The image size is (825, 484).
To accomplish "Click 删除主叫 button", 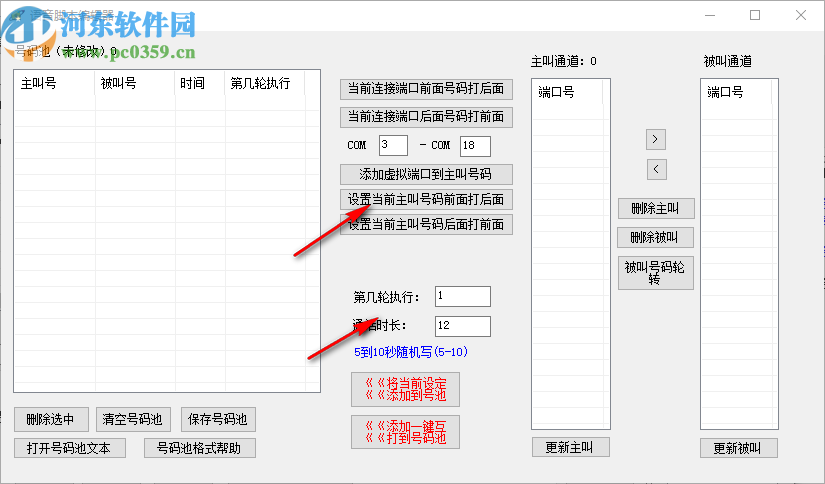I will pos(656,209).
